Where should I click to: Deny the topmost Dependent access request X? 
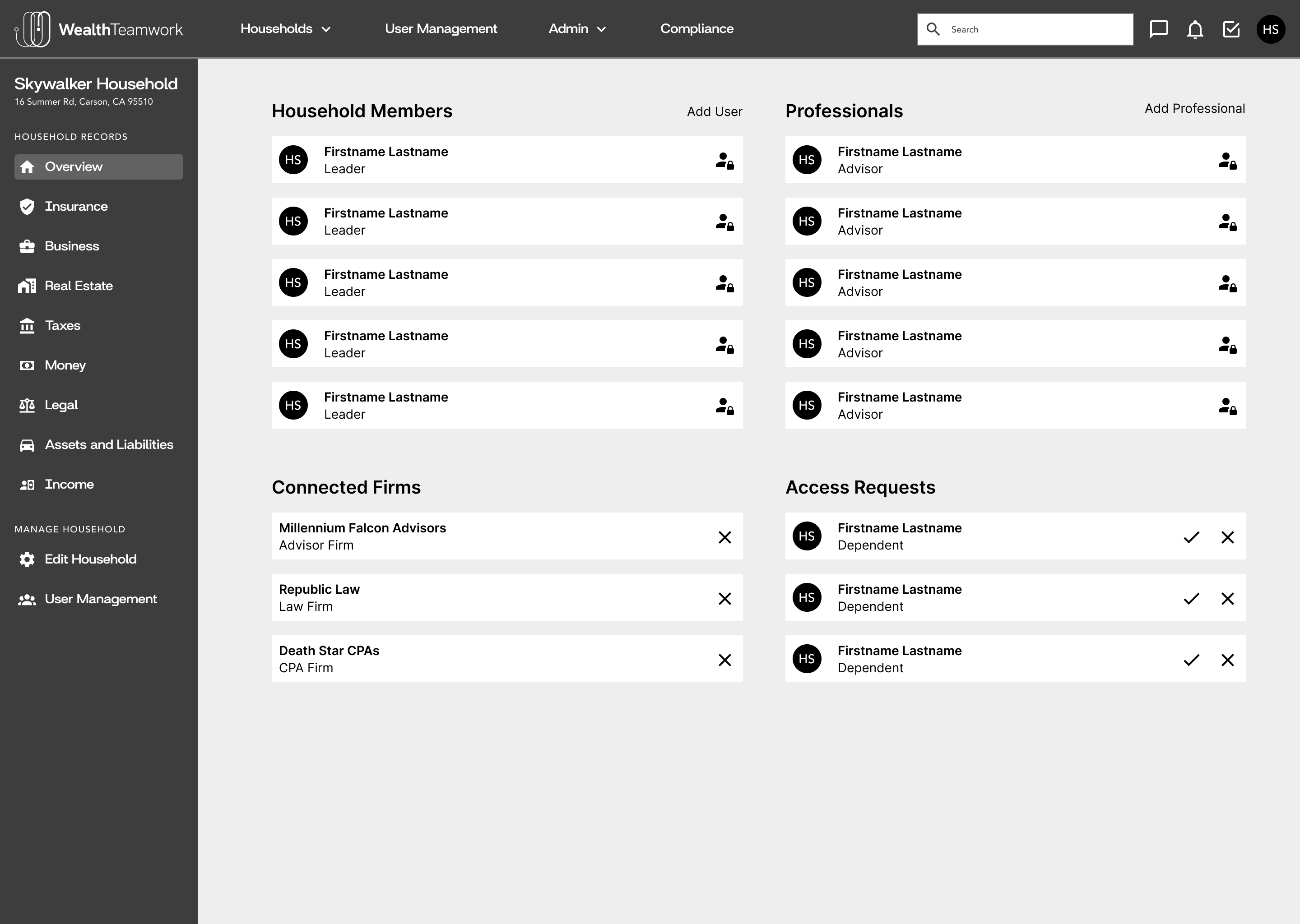1228,537
